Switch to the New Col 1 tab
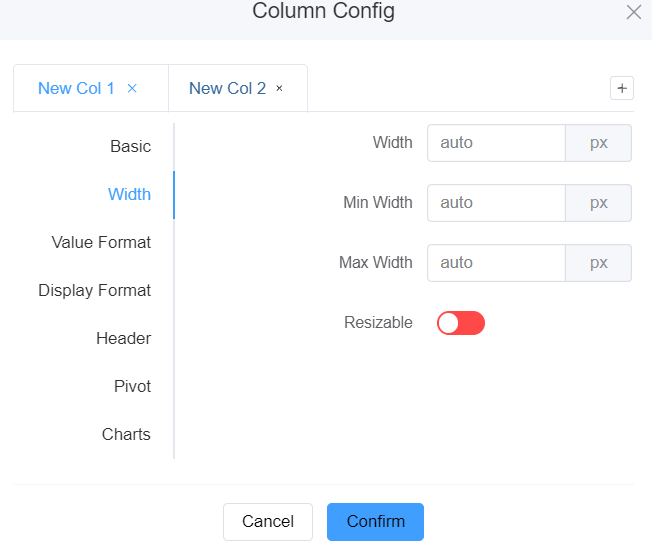Image resolution: width=652 pixels, height=547 pixels. [76, 88]
